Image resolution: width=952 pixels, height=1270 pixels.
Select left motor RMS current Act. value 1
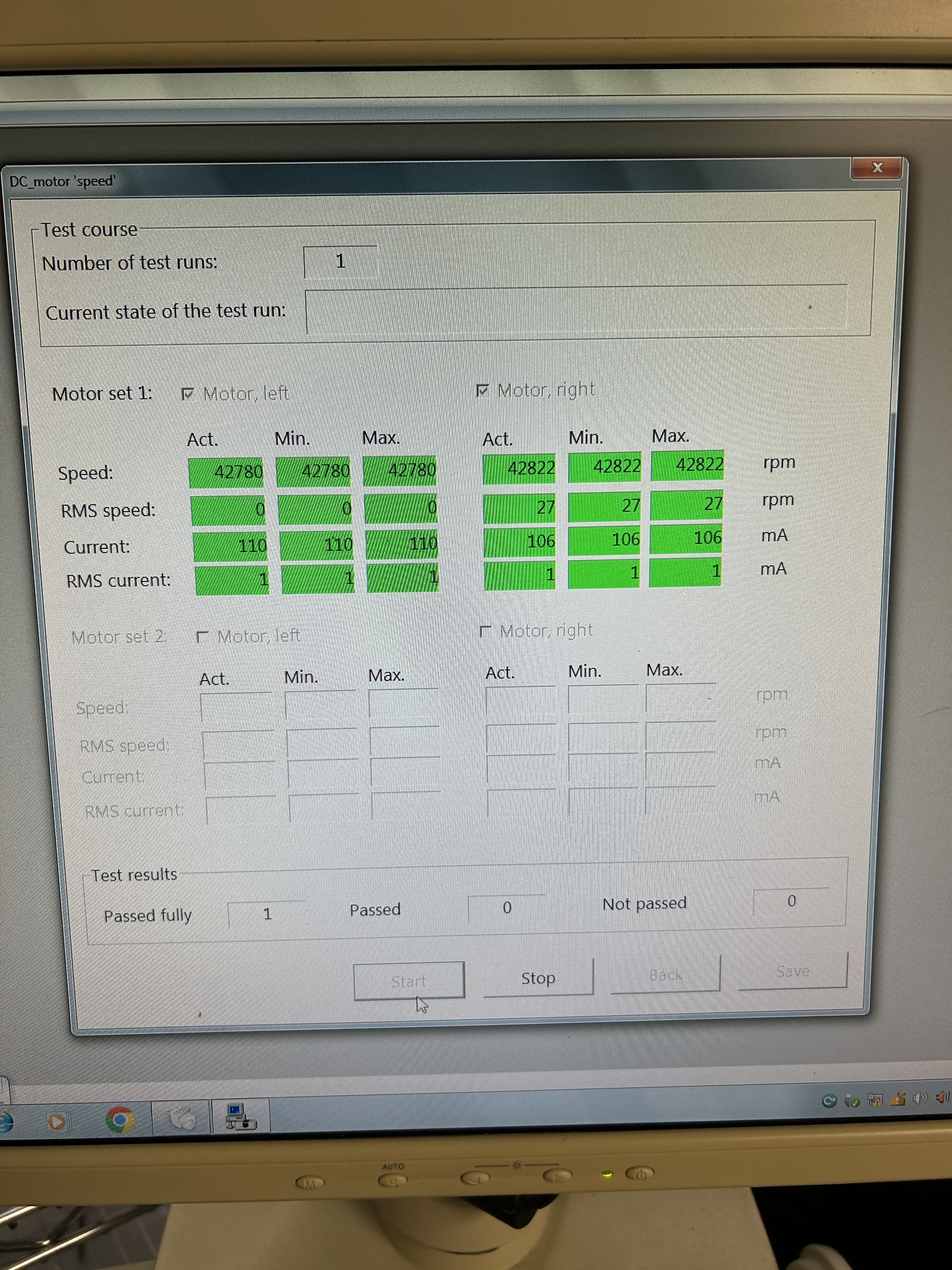pos(232,581)
